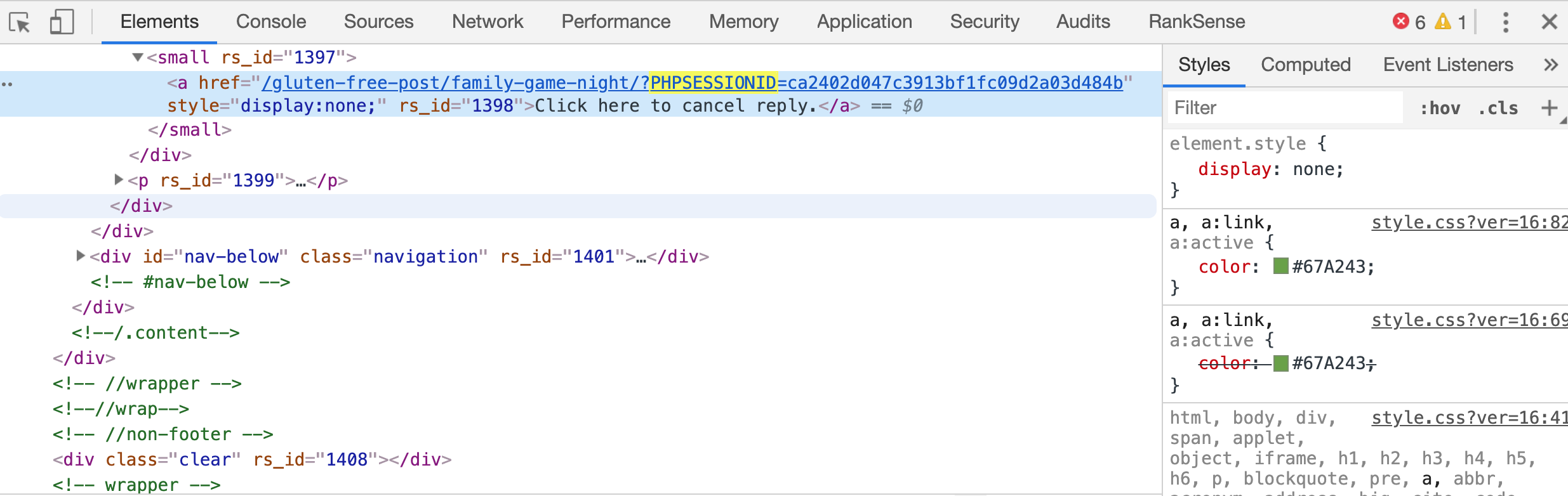Image resolution: width=1568 pixels, height=496 pixels.
Task: Open the Computed styles tab
Action: 1305,65
